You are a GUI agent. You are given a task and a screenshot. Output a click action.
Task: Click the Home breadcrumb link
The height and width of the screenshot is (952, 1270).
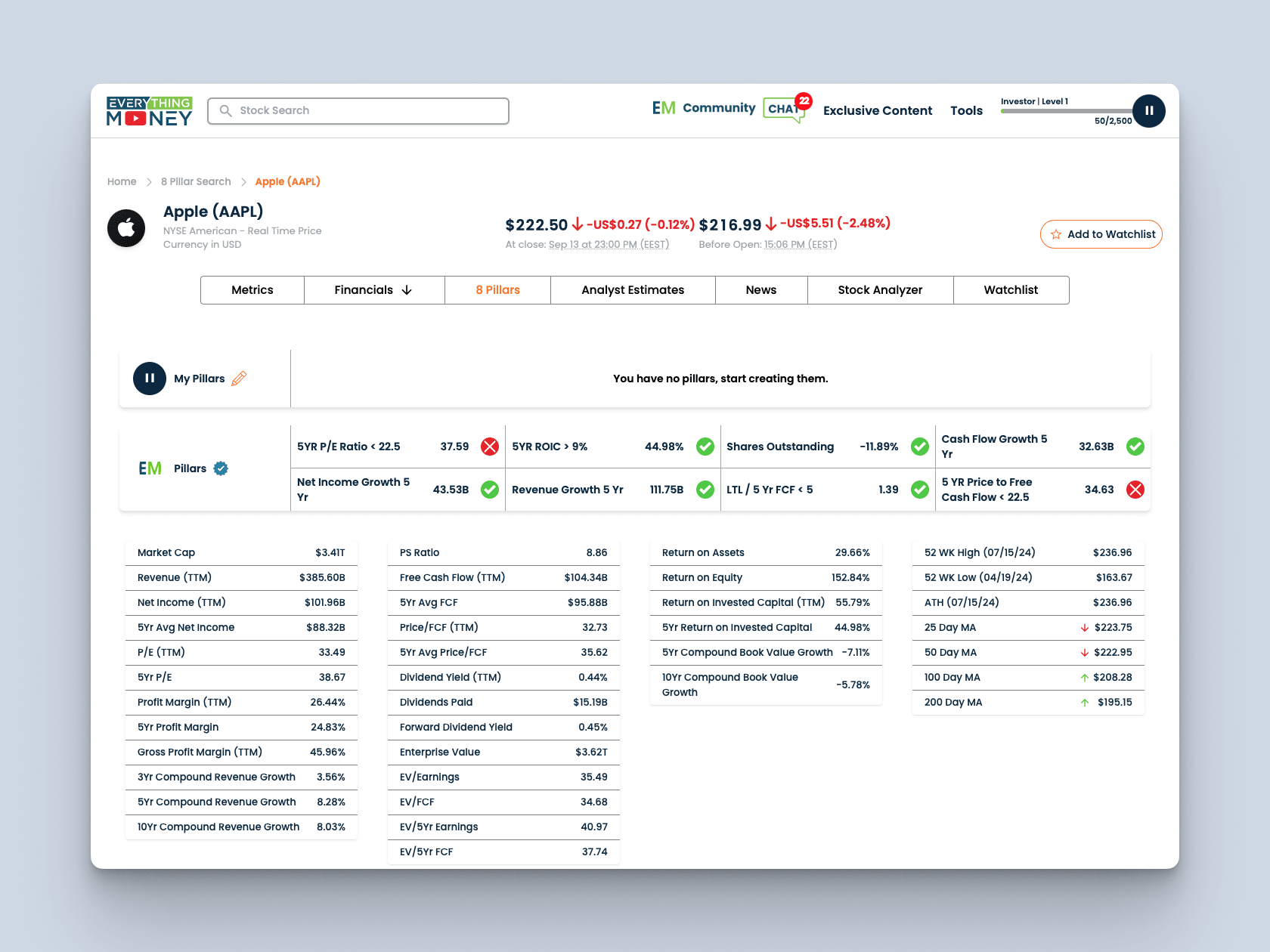122,181
